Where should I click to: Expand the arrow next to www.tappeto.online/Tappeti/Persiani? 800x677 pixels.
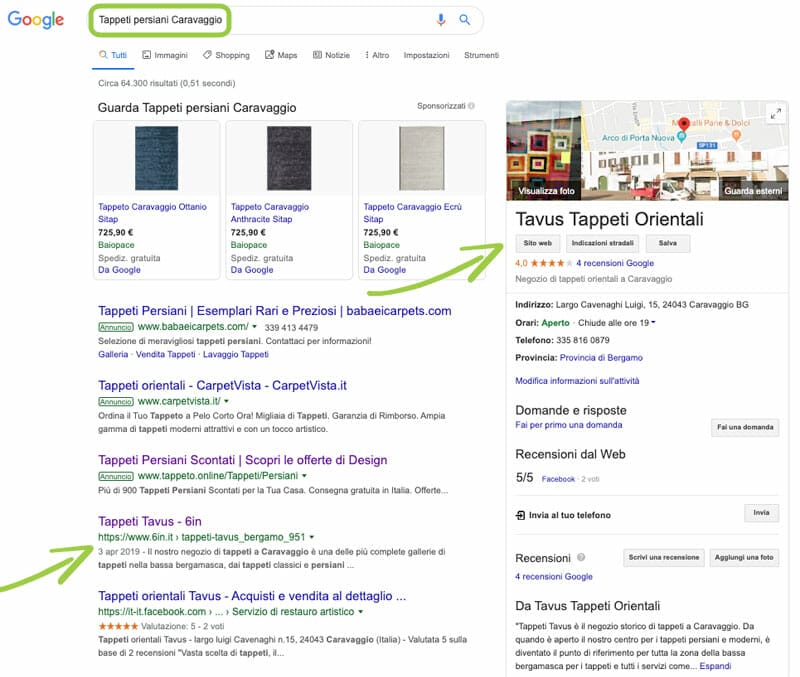305,475
